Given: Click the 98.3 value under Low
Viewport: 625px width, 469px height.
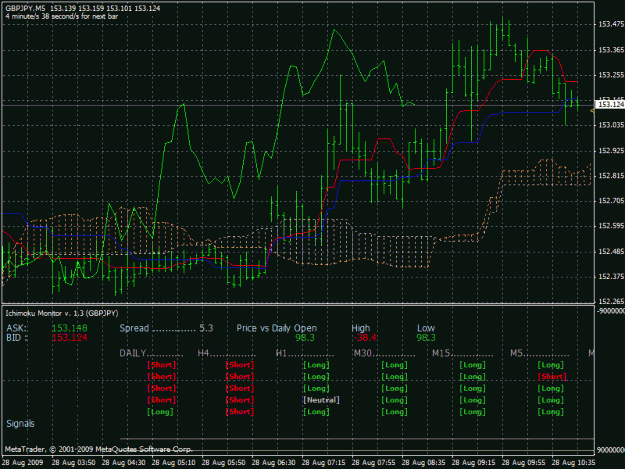Looking at the screenshot, I should (x=426, y=338).
